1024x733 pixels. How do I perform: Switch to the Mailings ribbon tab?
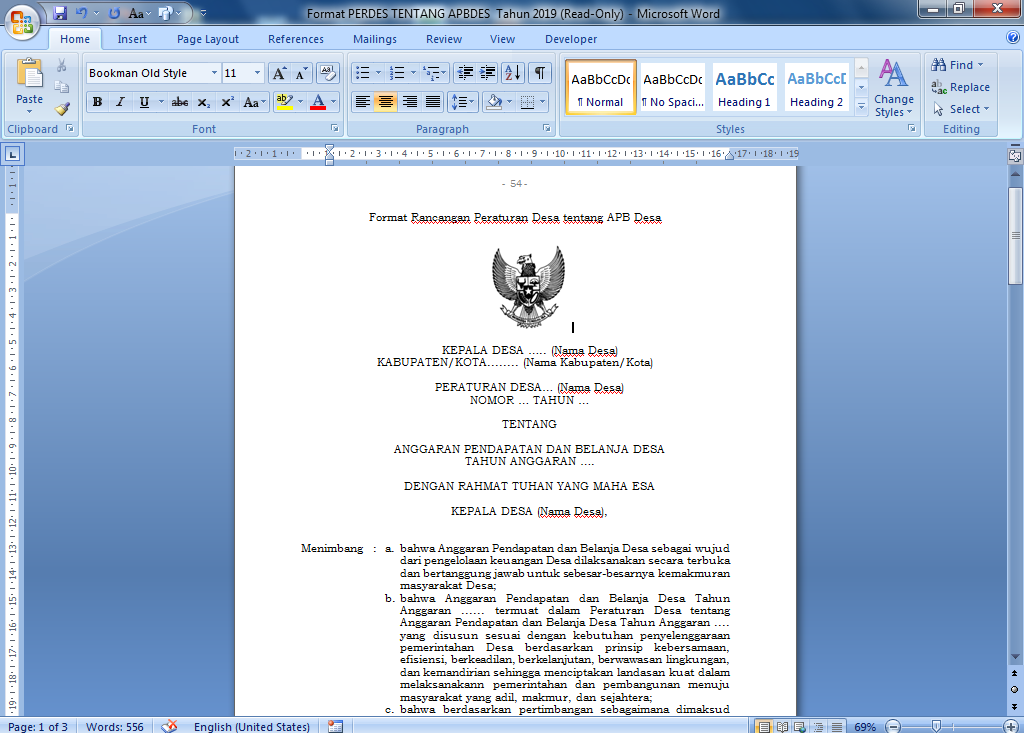(374, 39)
